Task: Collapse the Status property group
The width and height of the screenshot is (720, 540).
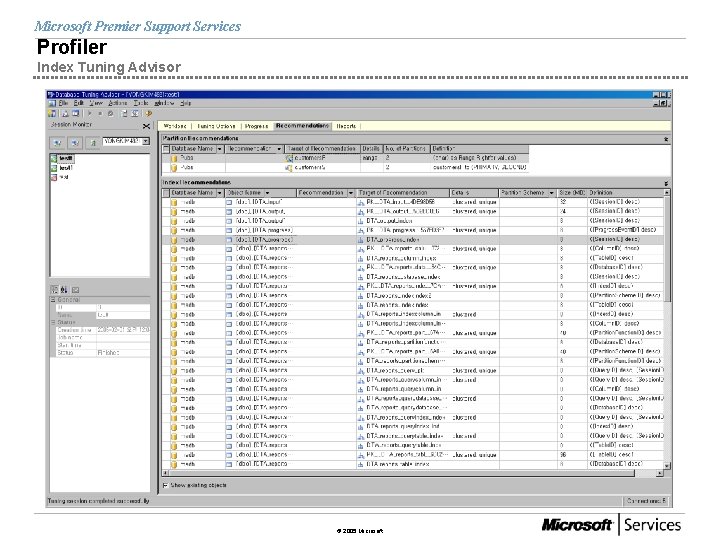Action: [x=53, y=322]
